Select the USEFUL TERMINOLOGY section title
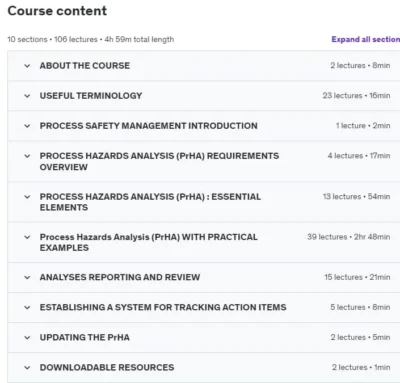400x383 pixels. pyautogui.click(x=91, y=96)
